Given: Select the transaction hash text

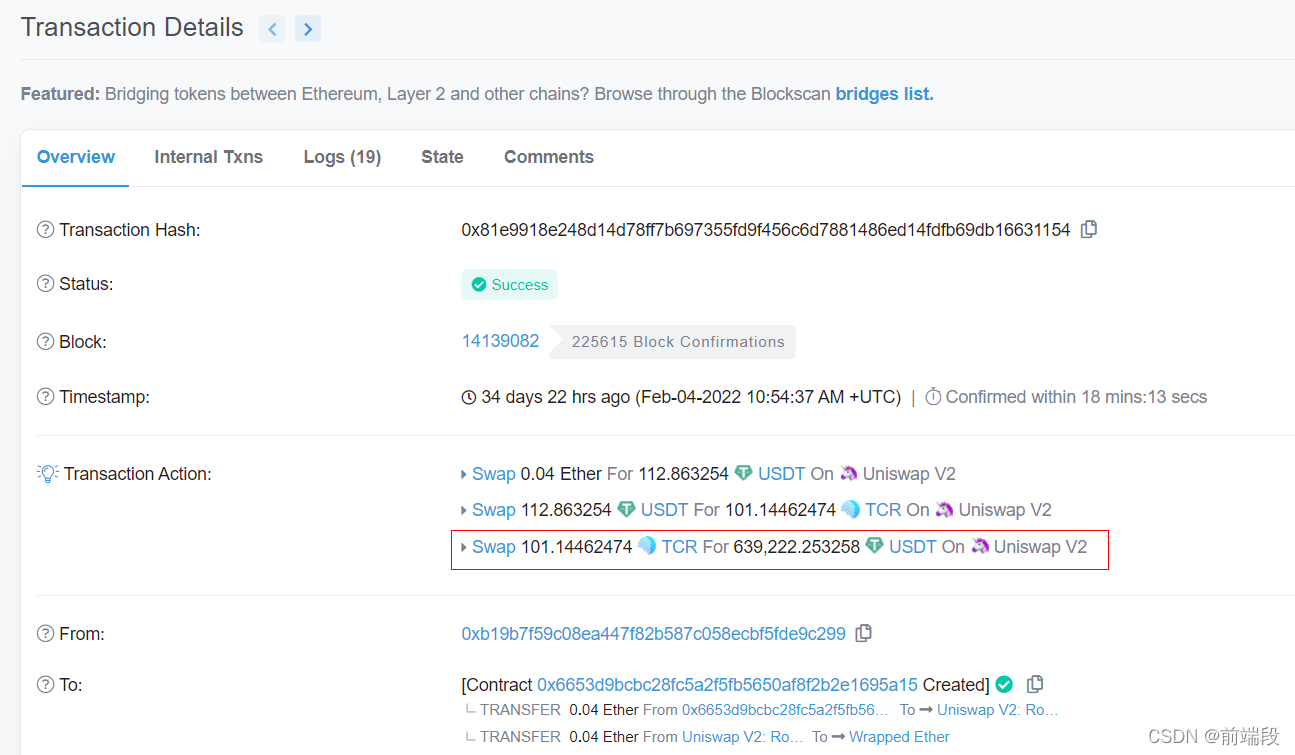Looking at the screenshot, I should (766, 229).
